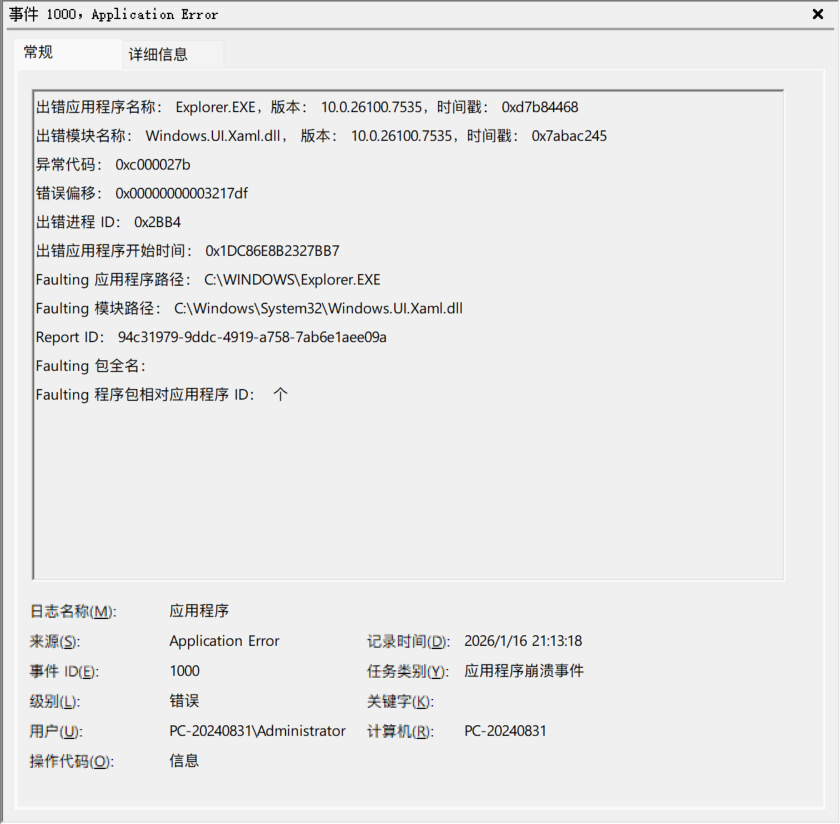
Task: Click the 级别 value 错误
Action: [184, 701]
